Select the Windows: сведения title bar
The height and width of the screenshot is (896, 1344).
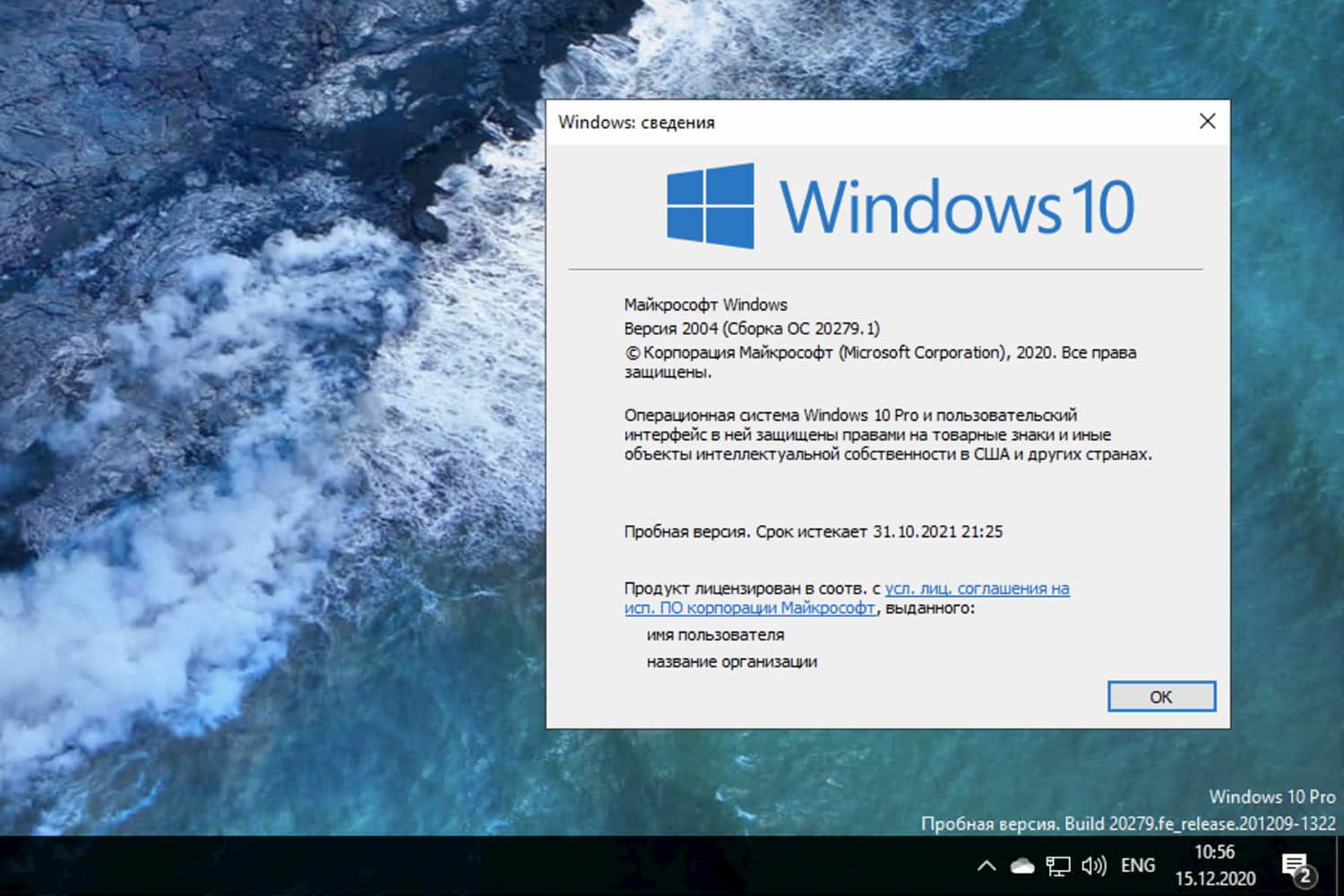click(x=638, y=122)
